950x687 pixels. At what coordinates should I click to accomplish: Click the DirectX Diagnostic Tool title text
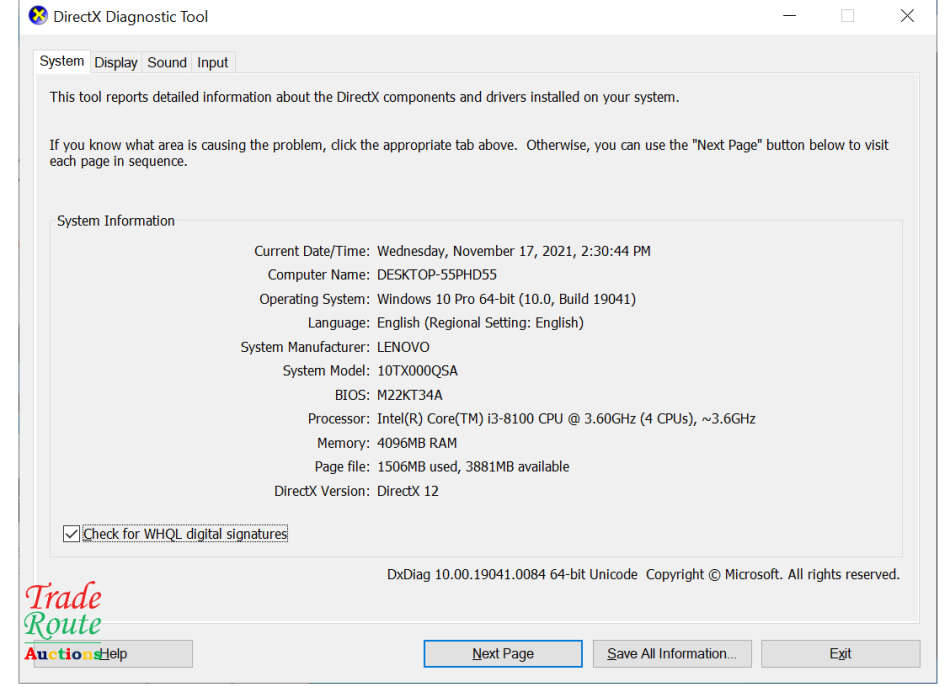pyautogui.click(x=131, y=17)
